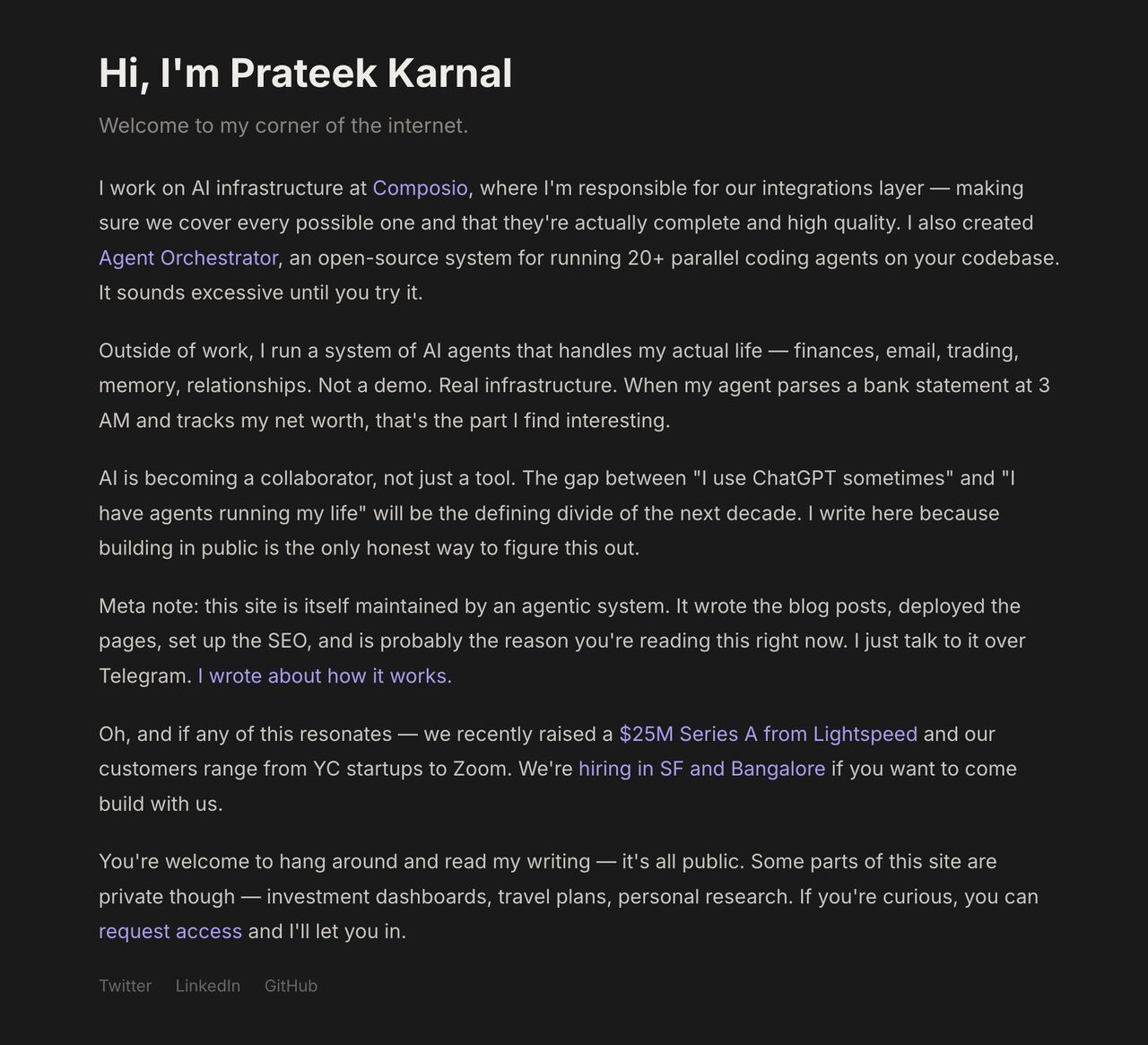Visit the $25M Series A from Lightspeed link

point(769,735)
